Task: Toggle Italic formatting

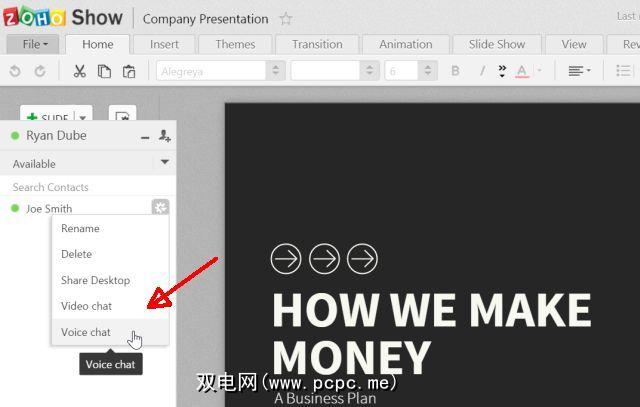Action: click(x=482, y=71)
